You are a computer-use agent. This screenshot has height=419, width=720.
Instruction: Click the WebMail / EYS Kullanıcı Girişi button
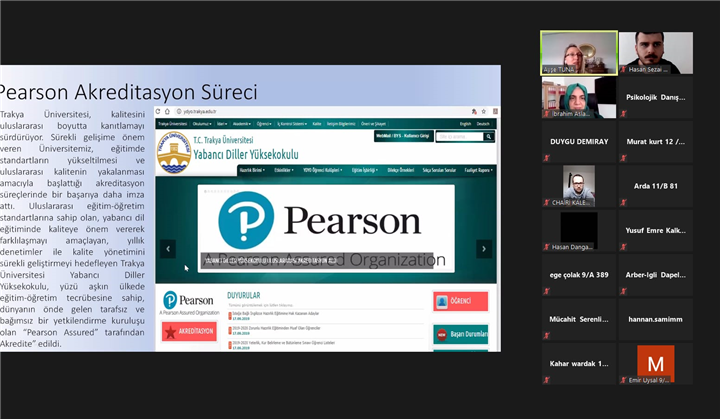(403, 136)
